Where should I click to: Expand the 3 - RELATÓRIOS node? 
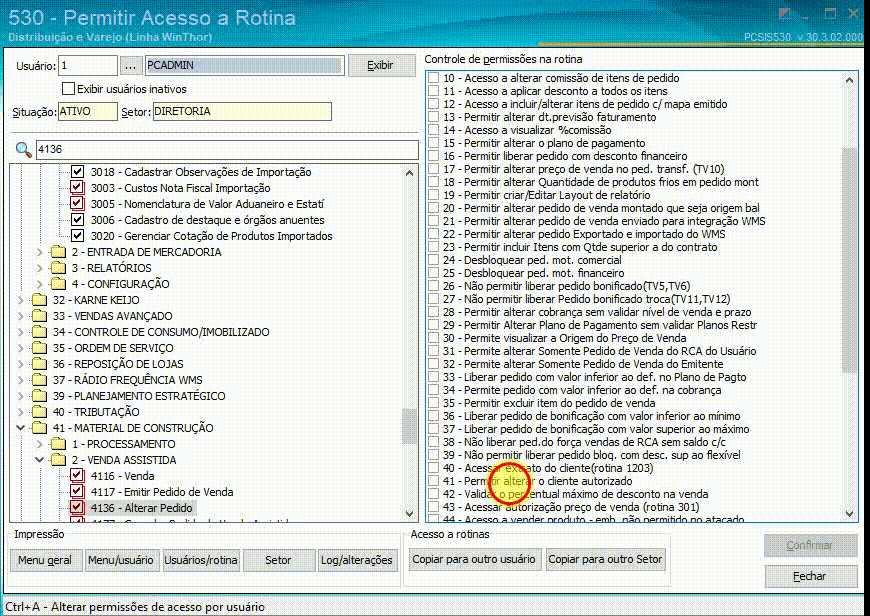point(39,268)
